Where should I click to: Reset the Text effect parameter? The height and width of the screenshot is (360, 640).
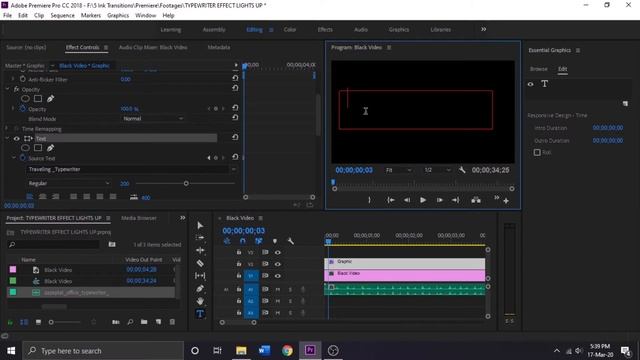235,138
